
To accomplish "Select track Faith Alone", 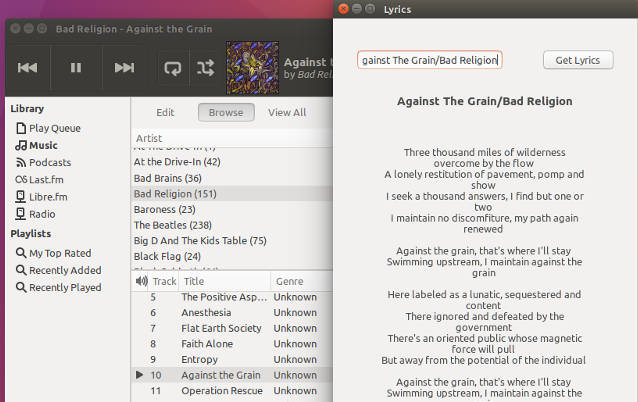I will pos(232,344).
